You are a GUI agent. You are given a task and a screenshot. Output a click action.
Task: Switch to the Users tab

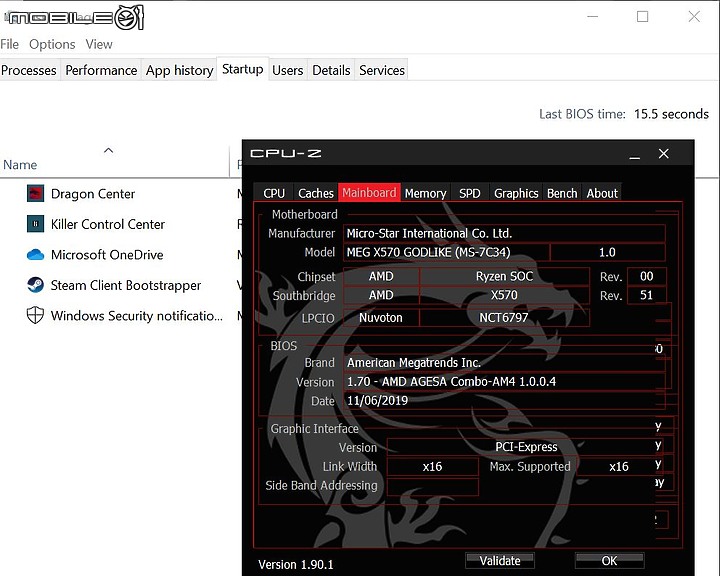287,70
